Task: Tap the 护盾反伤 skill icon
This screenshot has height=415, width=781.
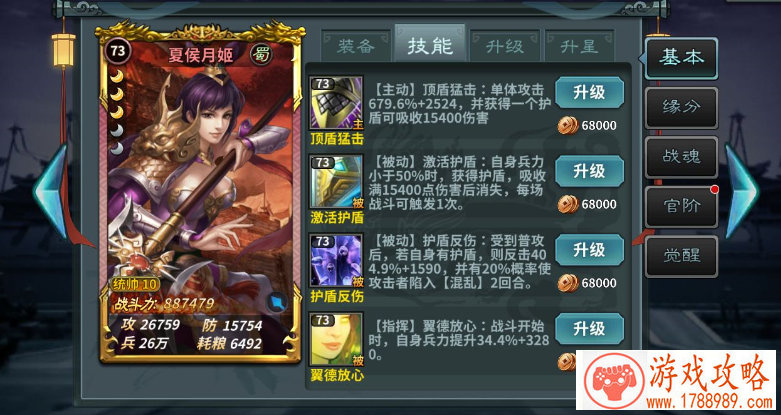Action: [x=336, y=261]
